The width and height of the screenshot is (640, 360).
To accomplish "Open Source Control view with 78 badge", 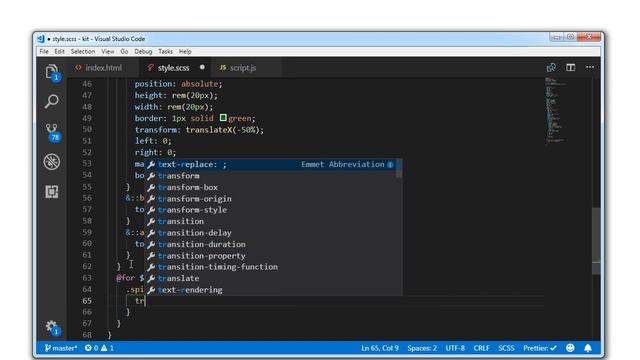I will 52,132.
